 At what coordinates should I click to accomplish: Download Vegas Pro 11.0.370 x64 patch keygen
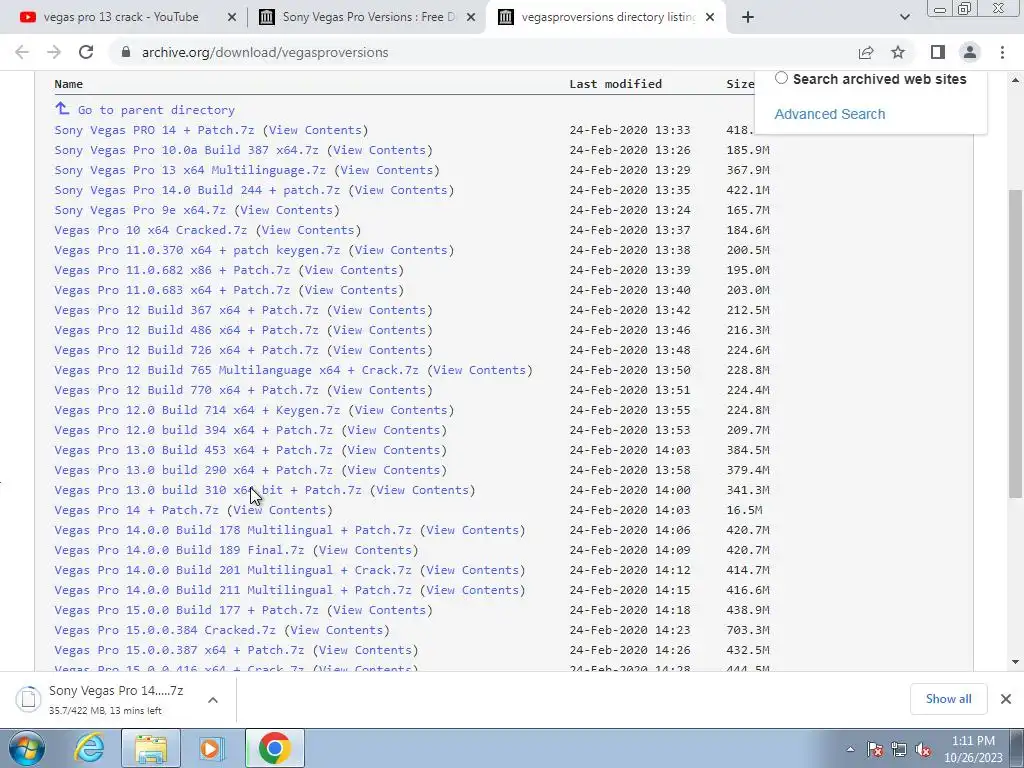197,250
